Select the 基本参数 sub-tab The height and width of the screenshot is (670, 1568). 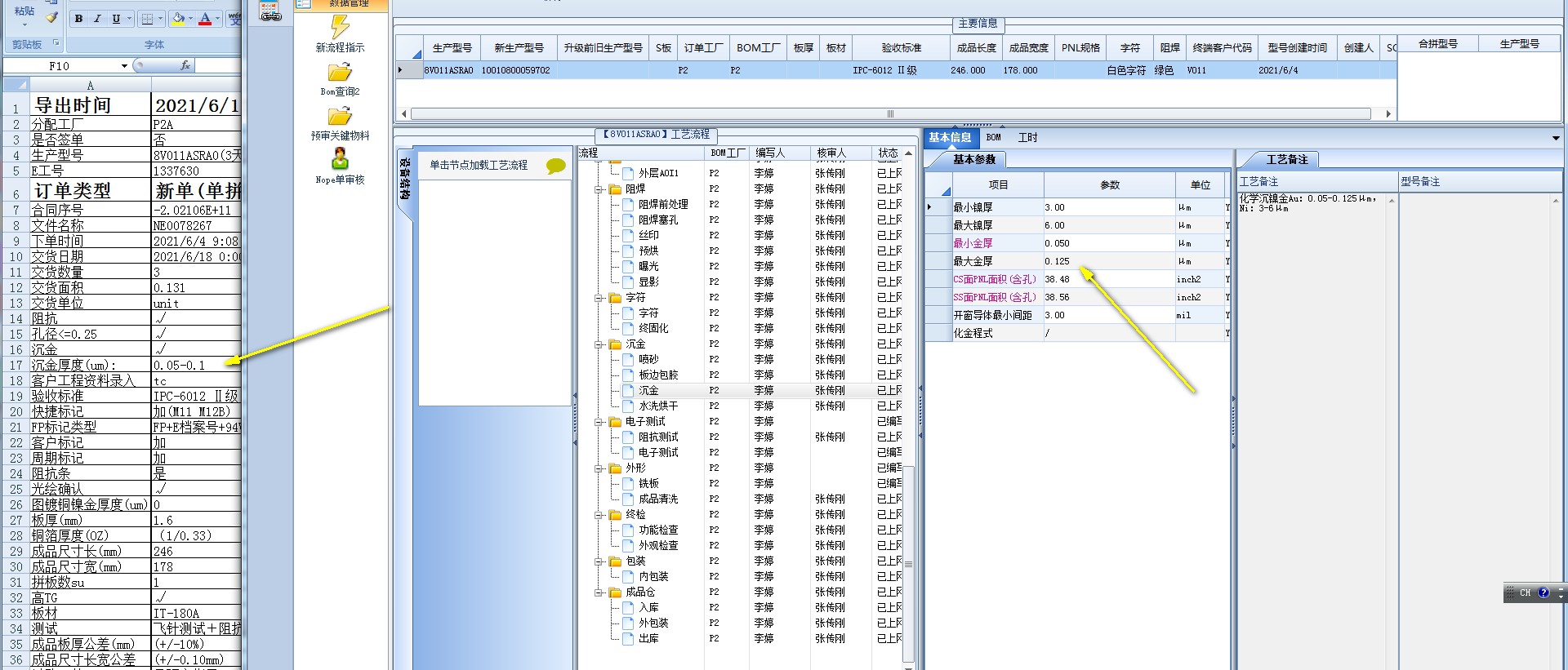click(974, 159)
